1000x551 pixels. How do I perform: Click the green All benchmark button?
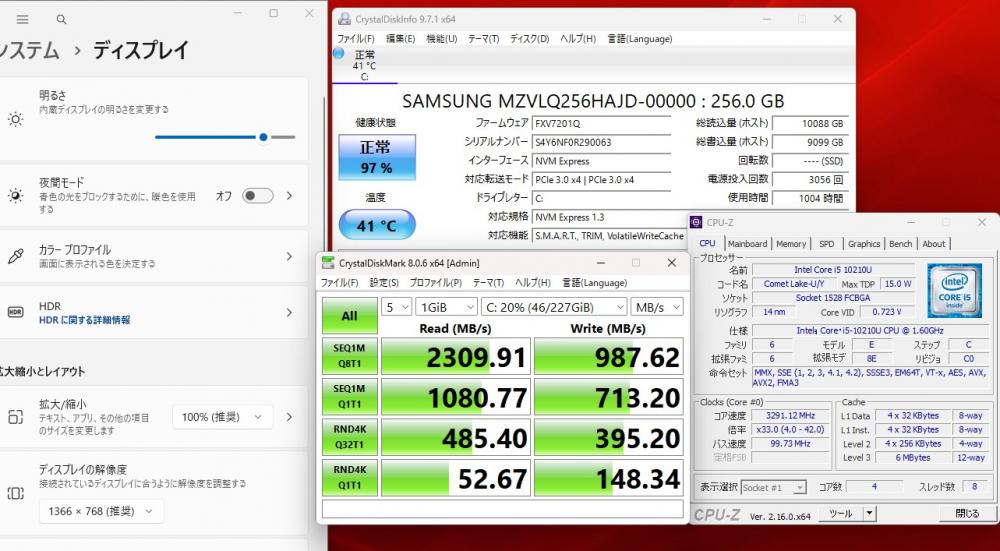pyautogui.click(x=349, y=316)
